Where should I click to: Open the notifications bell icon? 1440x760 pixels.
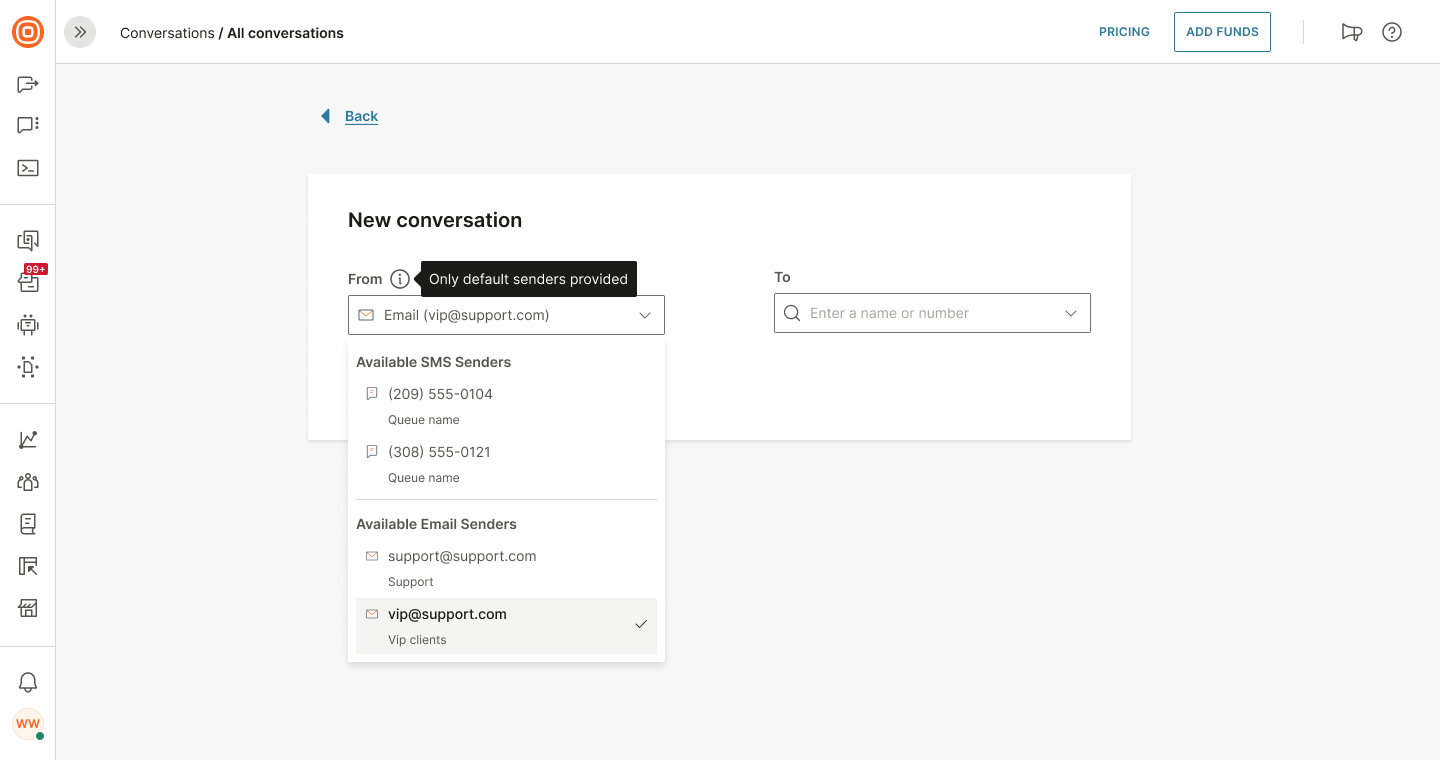(x=28, y=682)
